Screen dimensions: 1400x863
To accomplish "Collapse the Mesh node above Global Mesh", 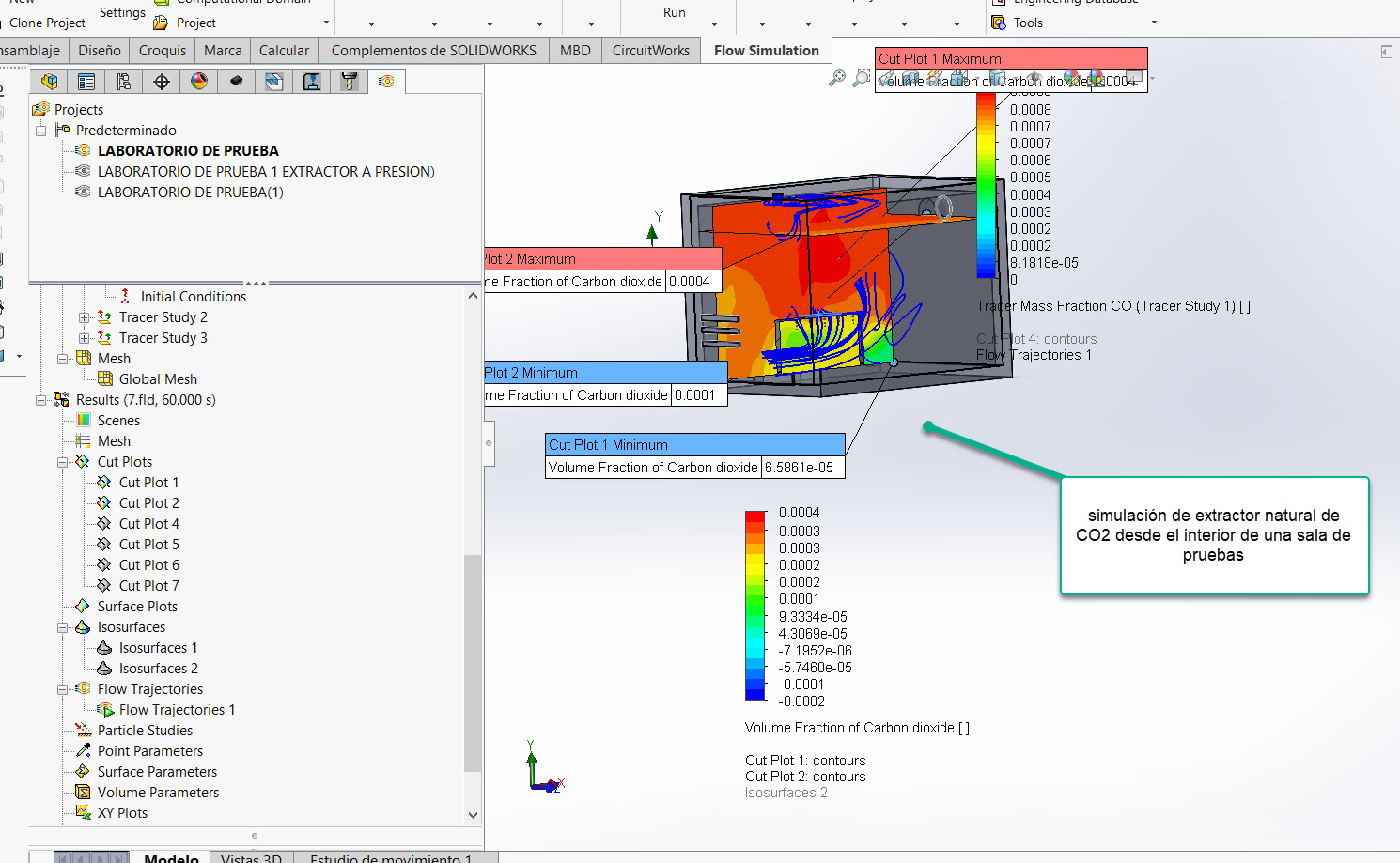I will click(x=62, y=359).
